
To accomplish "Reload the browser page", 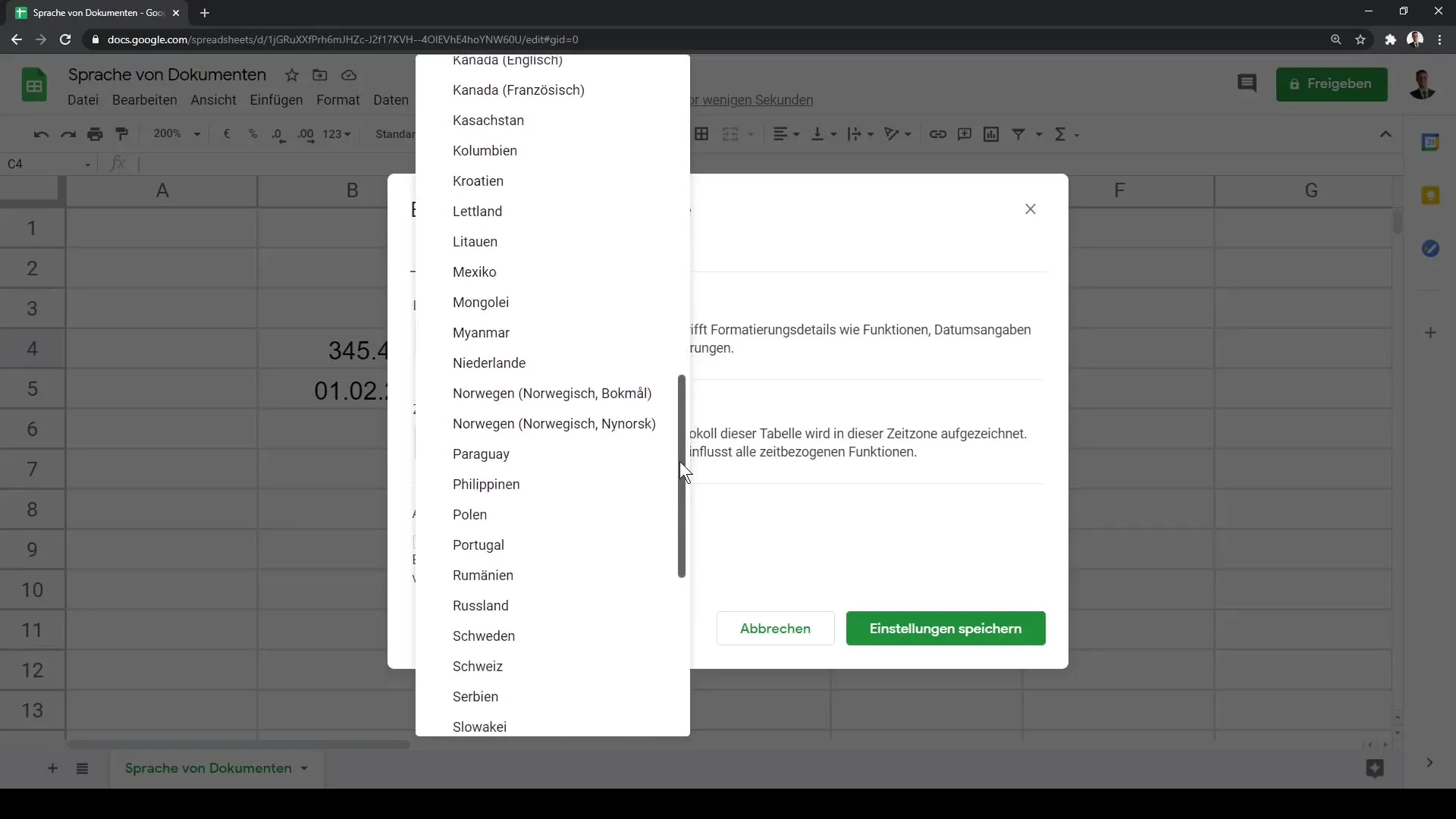I will point(65,39).
